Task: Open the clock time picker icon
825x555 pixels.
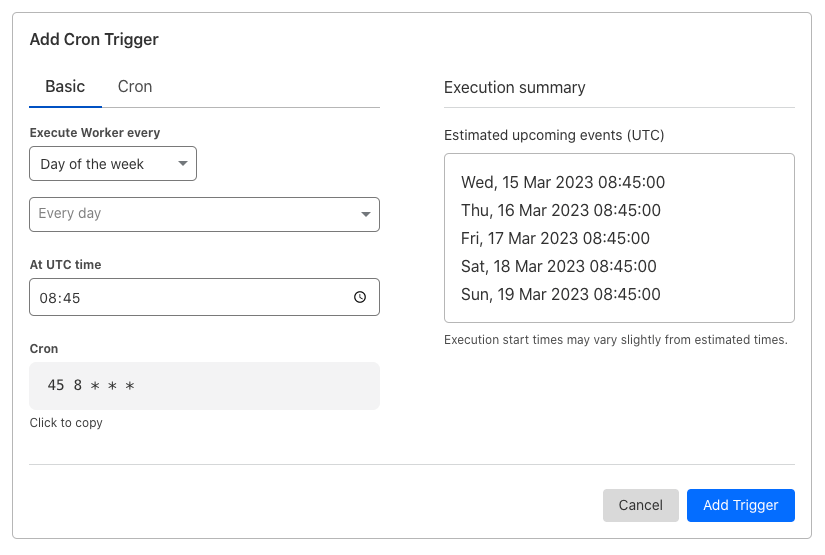Action: pos(360,297)
